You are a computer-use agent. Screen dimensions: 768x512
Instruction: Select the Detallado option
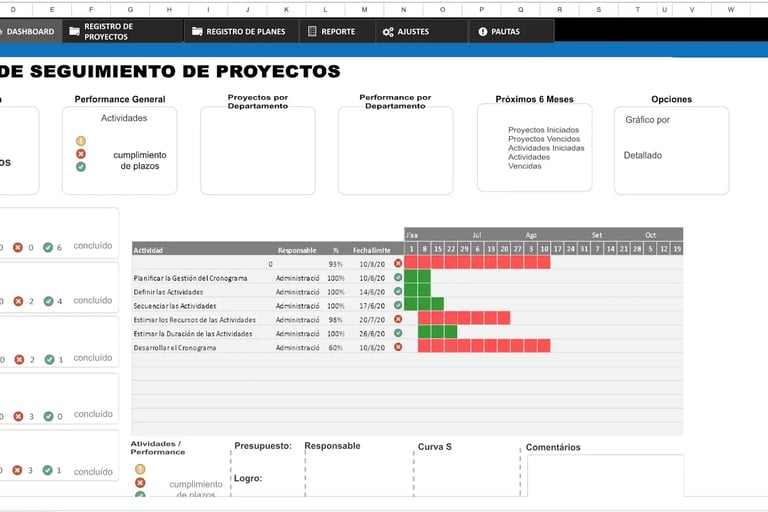[x=643, y=155]
